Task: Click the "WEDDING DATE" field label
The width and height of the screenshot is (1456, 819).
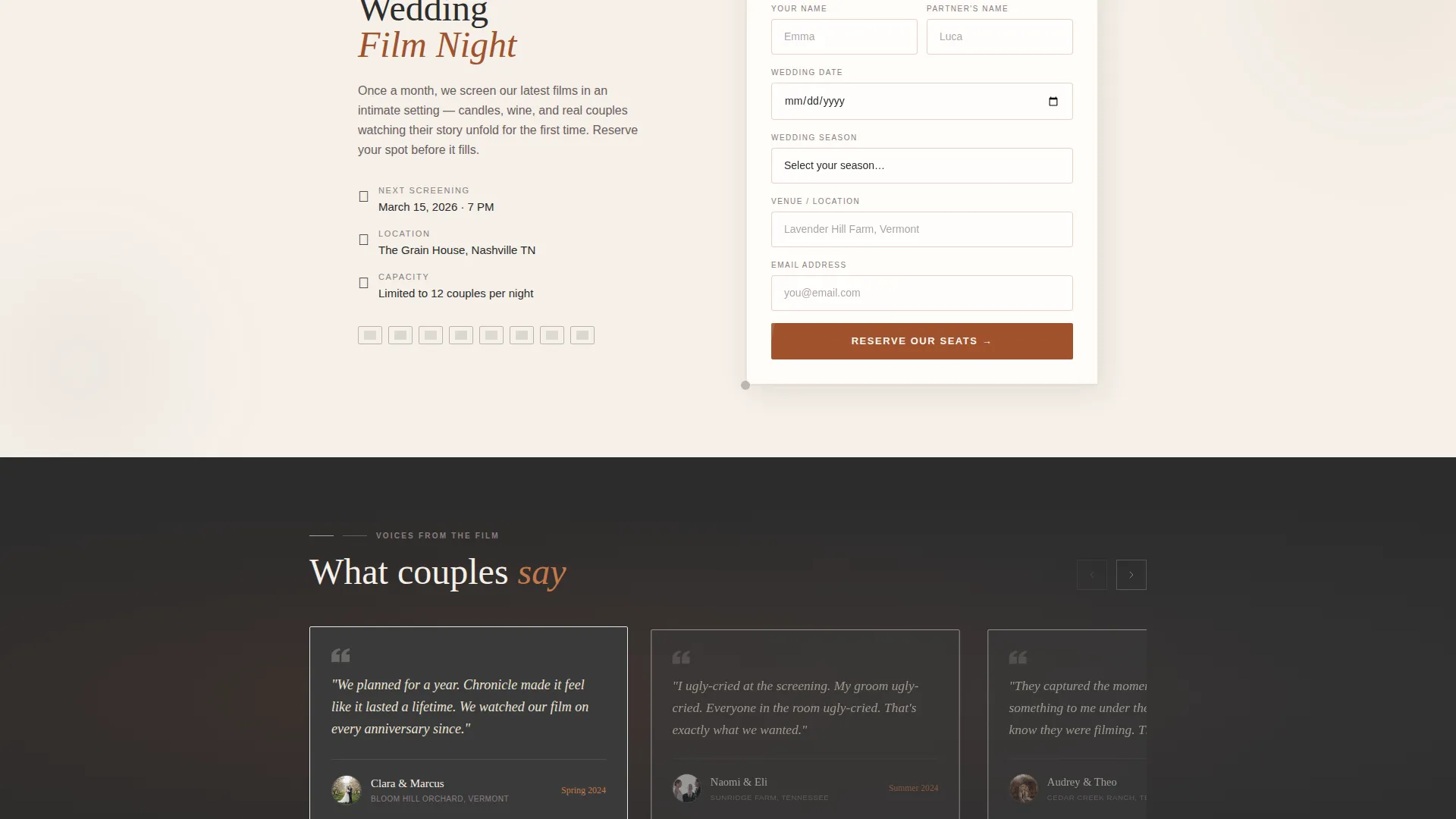Action: [x=807, y=72]
